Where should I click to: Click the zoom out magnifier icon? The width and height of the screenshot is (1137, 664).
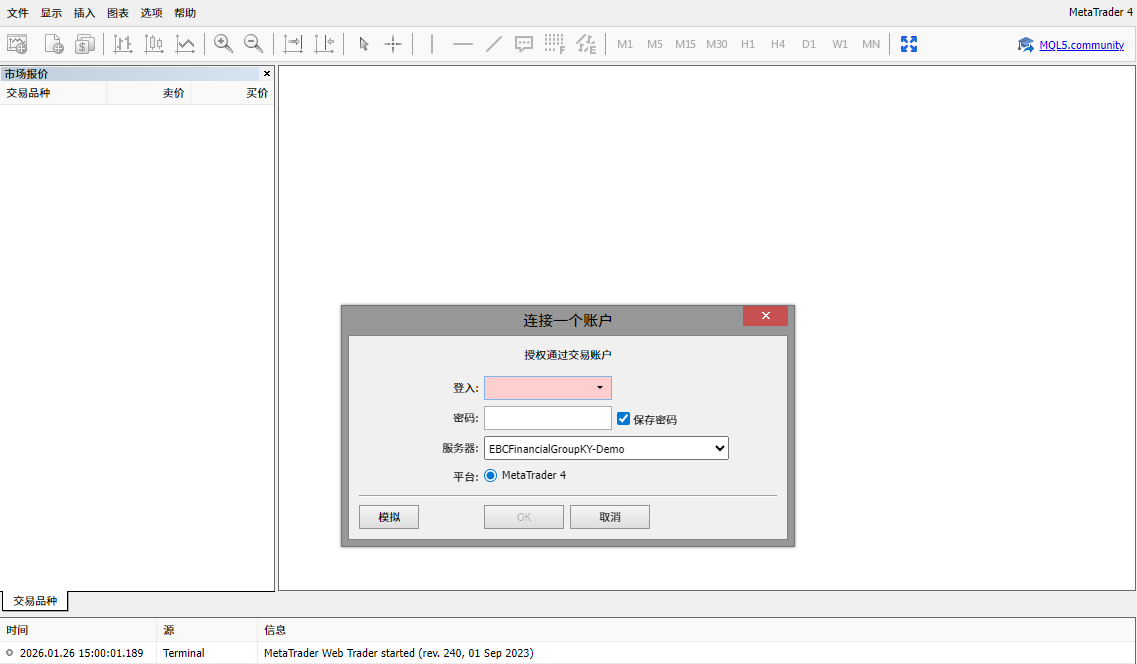tap(254, 44)
